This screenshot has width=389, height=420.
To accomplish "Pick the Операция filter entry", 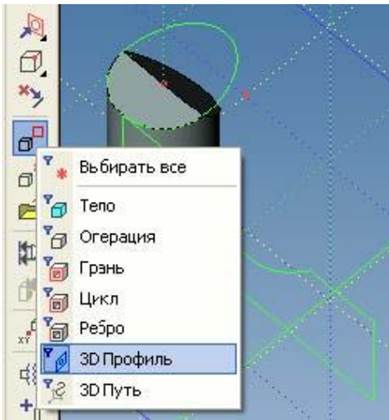I will coord(138,237).
